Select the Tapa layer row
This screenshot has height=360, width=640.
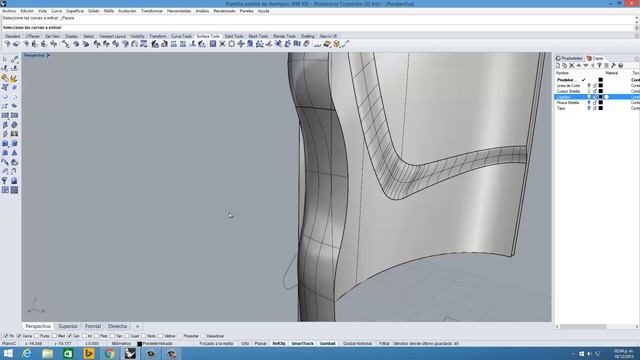597,108
